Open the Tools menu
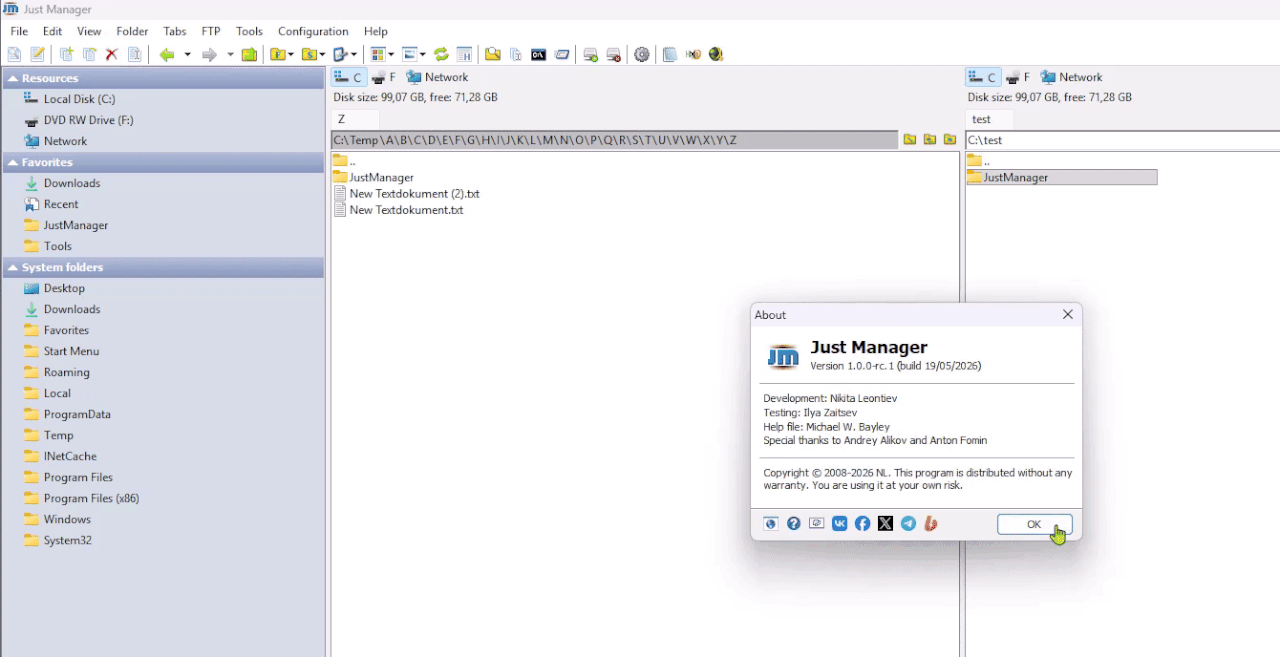The height and width of the screenshot is (657, 1280). (249, 31)
